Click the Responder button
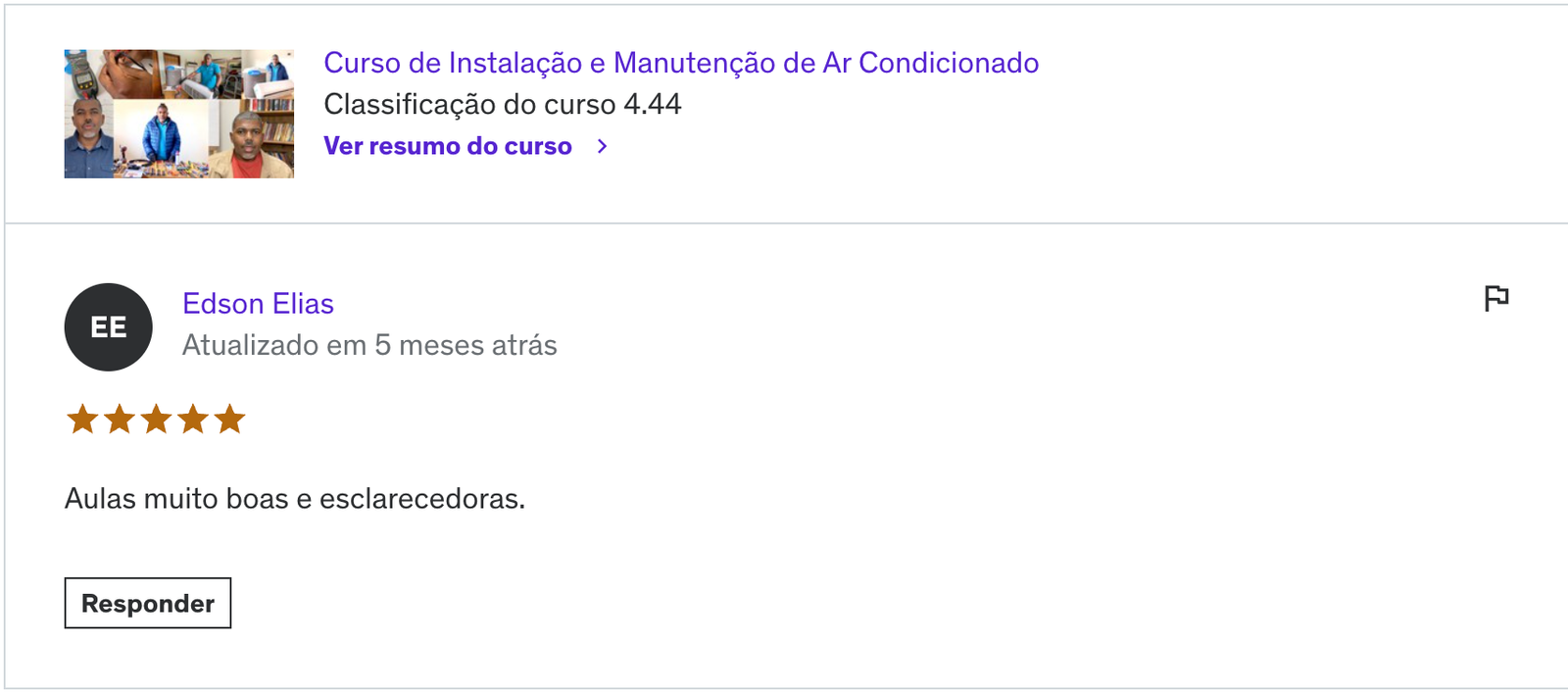The height and width of the screenshot is (693, 1568). 148,603
